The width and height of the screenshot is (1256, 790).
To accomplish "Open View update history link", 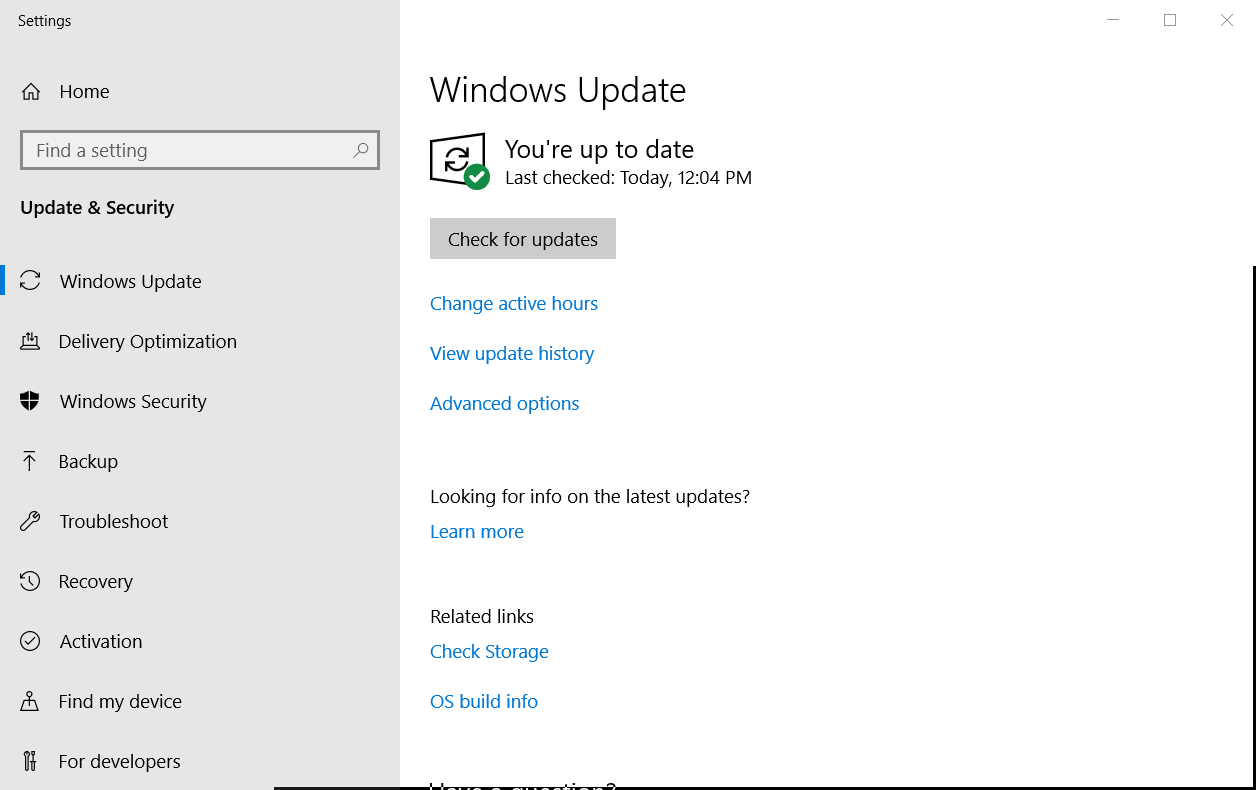I will tap(512, 353).
